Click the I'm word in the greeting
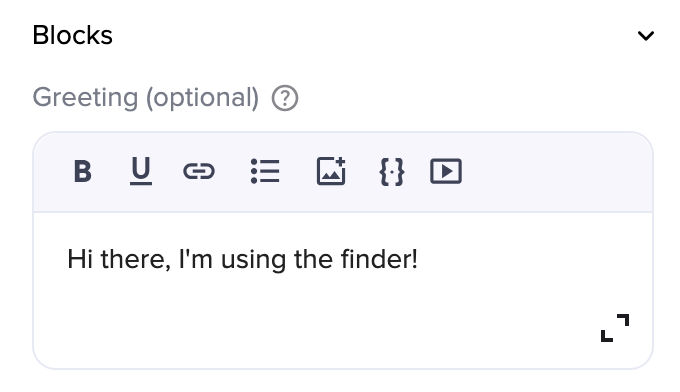 click(x=196, y=259)
